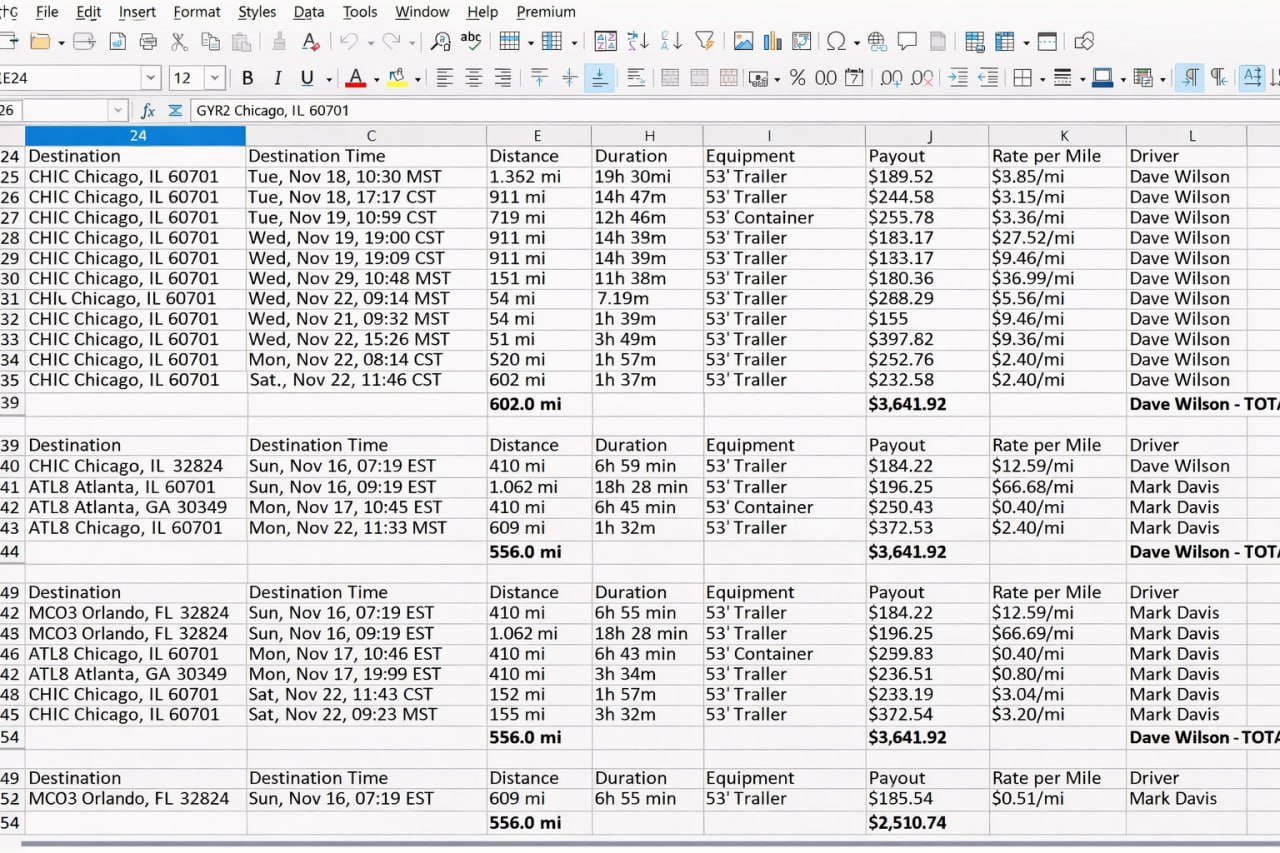Click Format as Date calendar icon

(x=854, y=78)
